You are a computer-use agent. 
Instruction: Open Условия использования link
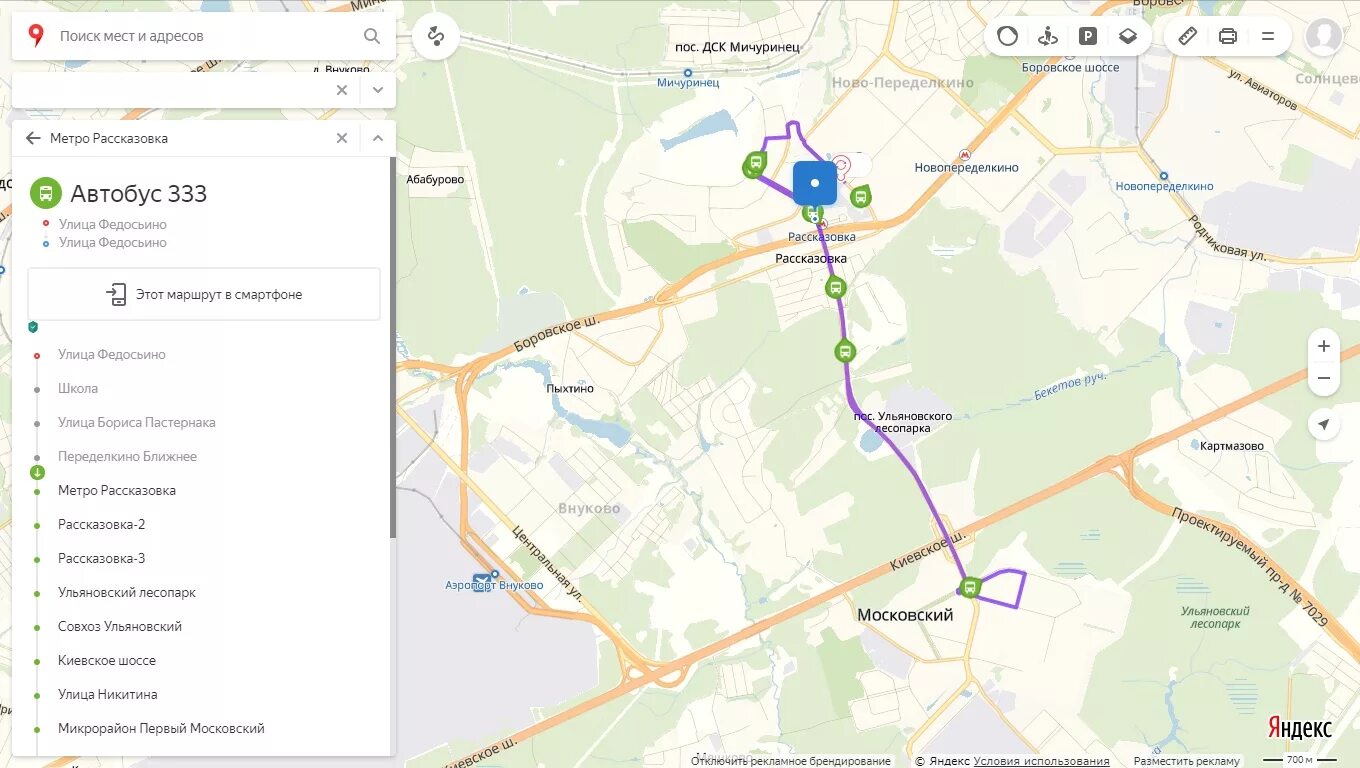click(x=1041, y=761)
